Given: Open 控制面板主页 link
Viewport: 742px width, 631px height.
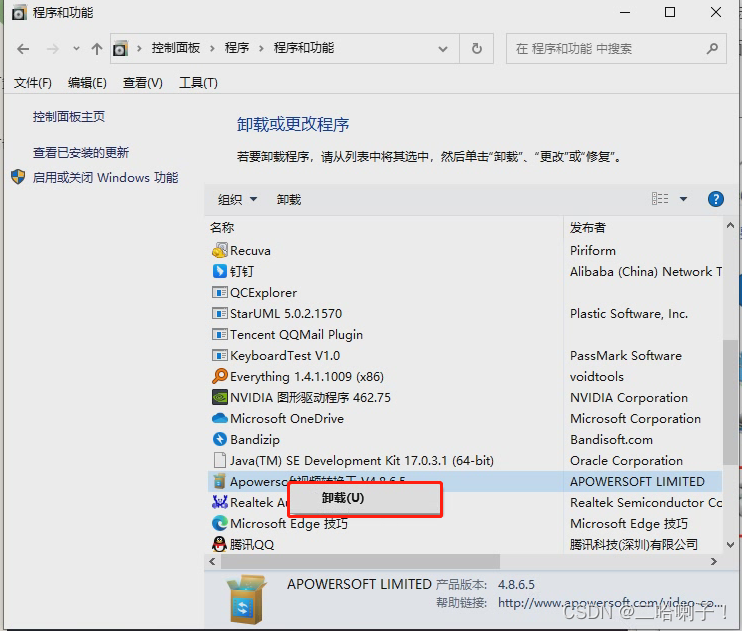Looking at the screenshot, I should tap(69, 116).
